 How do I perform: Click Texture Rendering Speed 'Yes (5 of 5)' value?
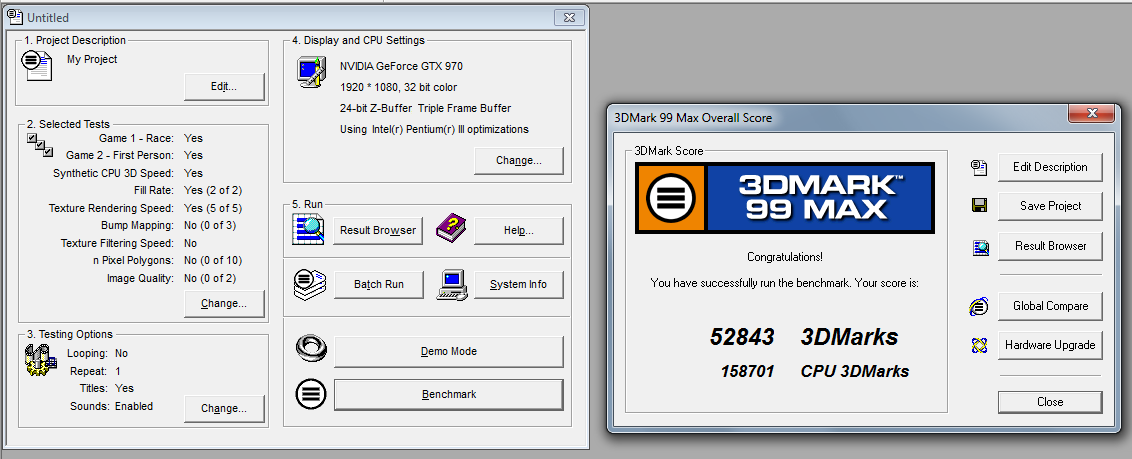(x=213, y=208)
